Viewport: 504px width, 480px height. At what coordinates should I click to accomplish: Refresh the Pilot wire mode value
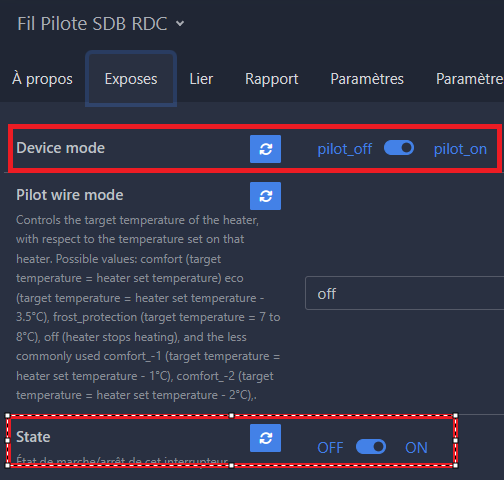[265, 196]
